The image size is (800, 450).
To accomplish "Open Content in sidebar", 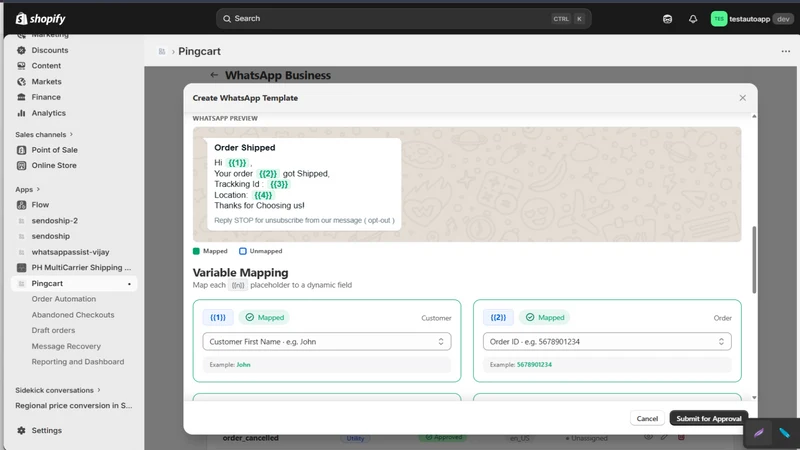I will tap(46, 66).
